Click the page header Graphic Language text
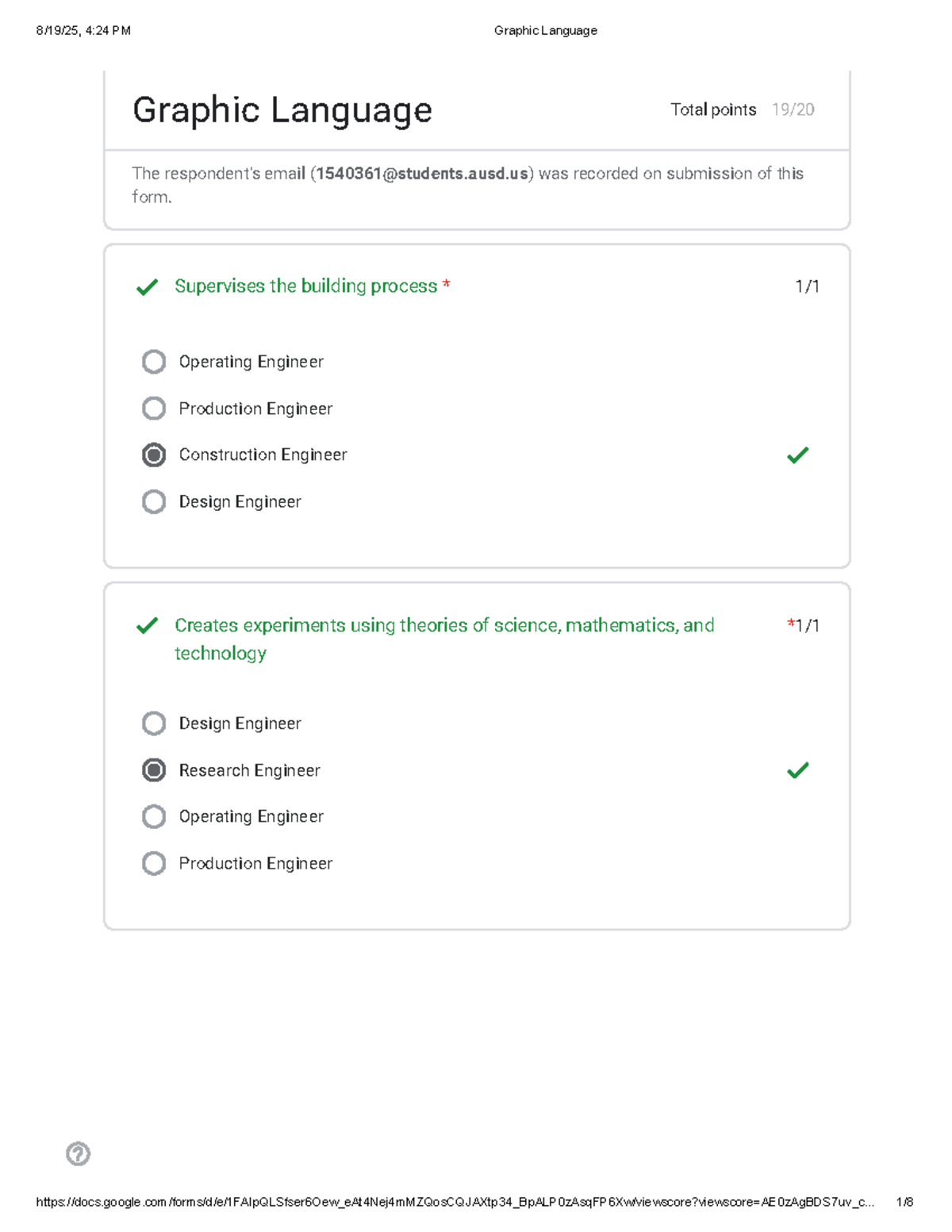 click(545, 31)
